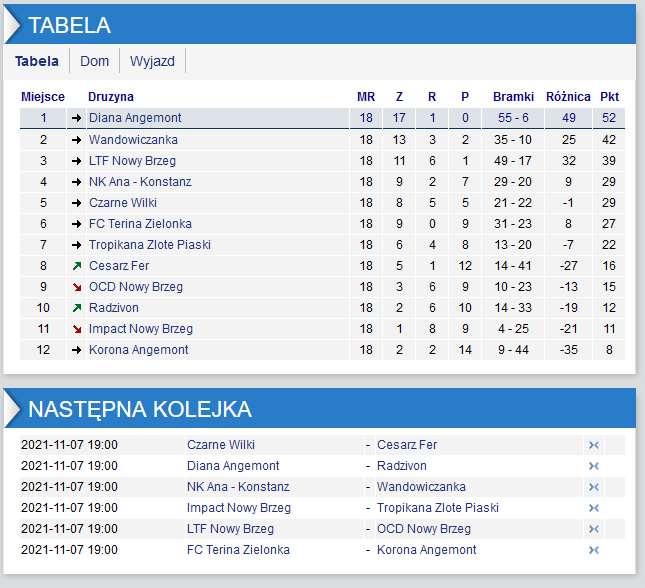The height and width of the screenshot is (588, 645).
Task: Switch to the Dom tab
Action: (x=94, y=61)
